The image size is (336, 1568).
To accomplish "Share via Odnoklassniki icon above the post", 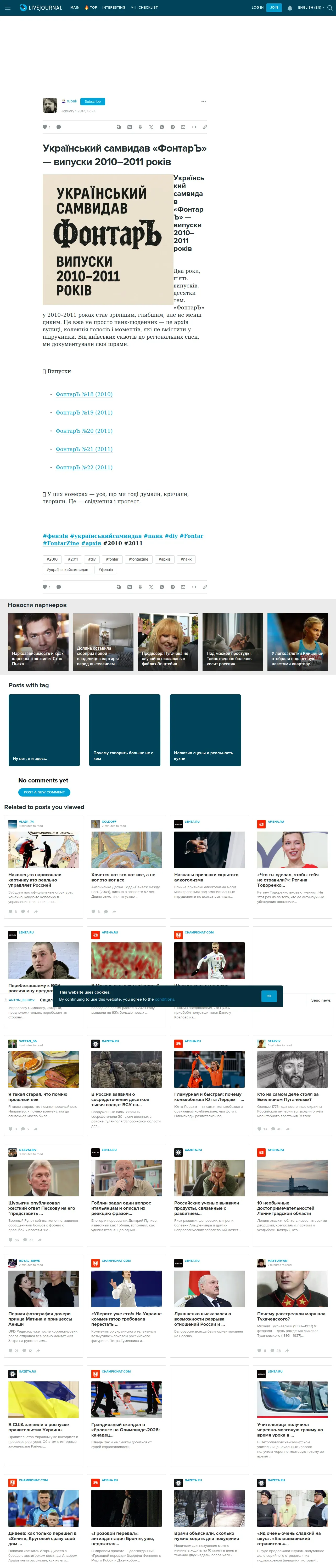I will coord(140,127).
